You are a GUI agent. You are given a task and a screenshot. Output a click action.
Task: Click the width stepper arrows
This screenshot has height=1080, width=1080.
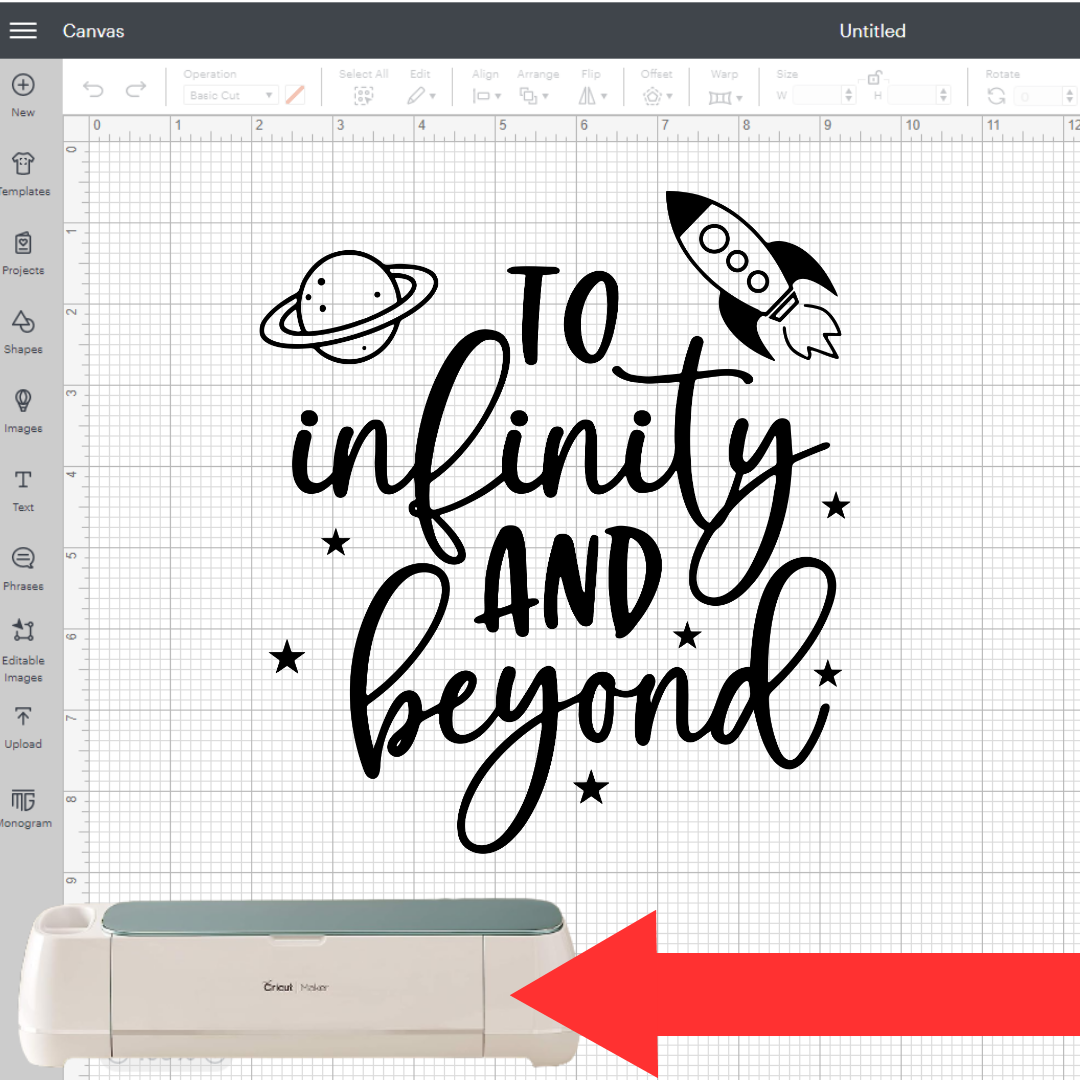[849, 95]
